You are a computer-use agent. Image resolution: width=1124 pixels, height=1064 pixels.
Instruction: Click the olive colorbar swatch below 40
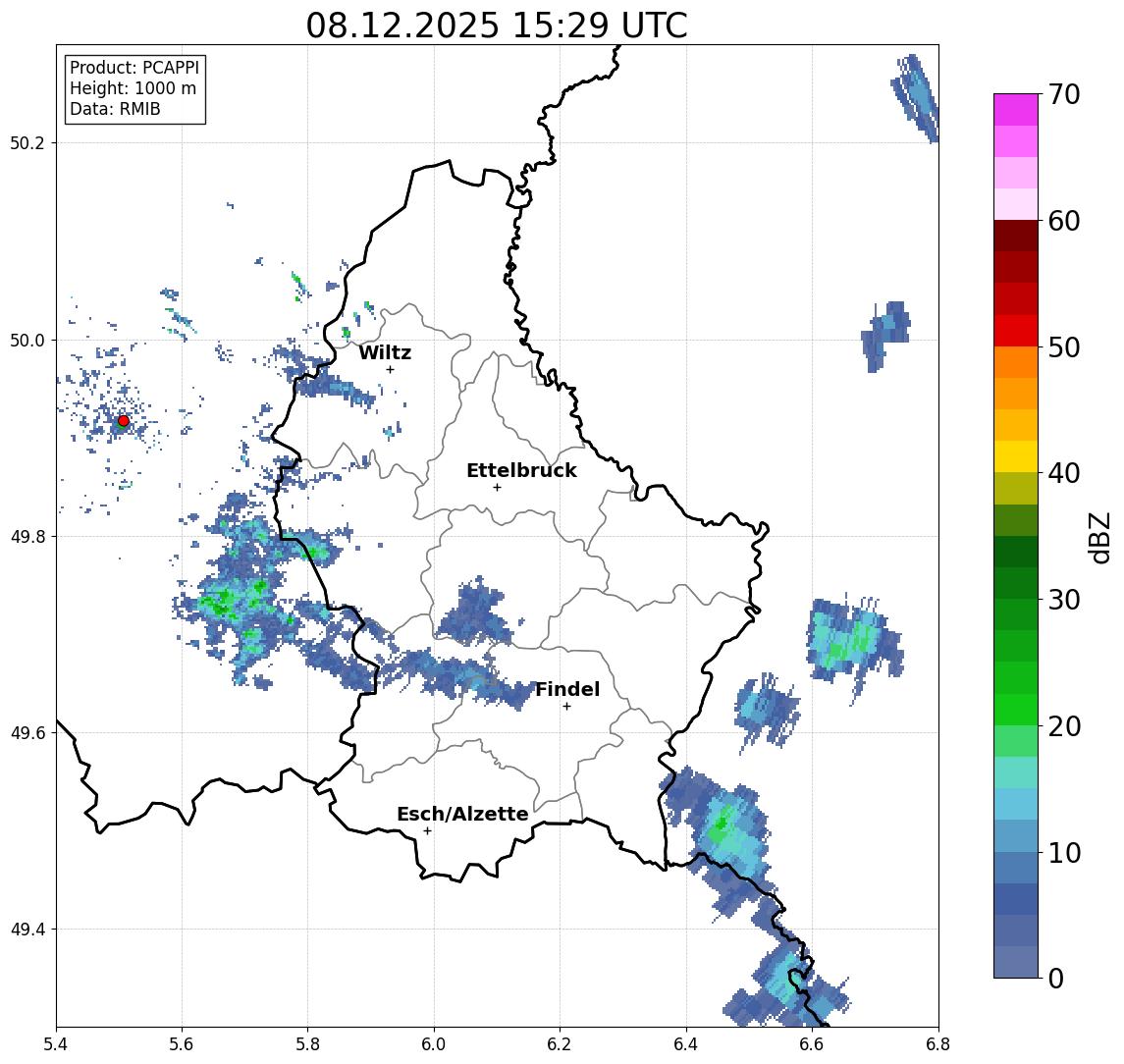click(x=1016, y=488)
